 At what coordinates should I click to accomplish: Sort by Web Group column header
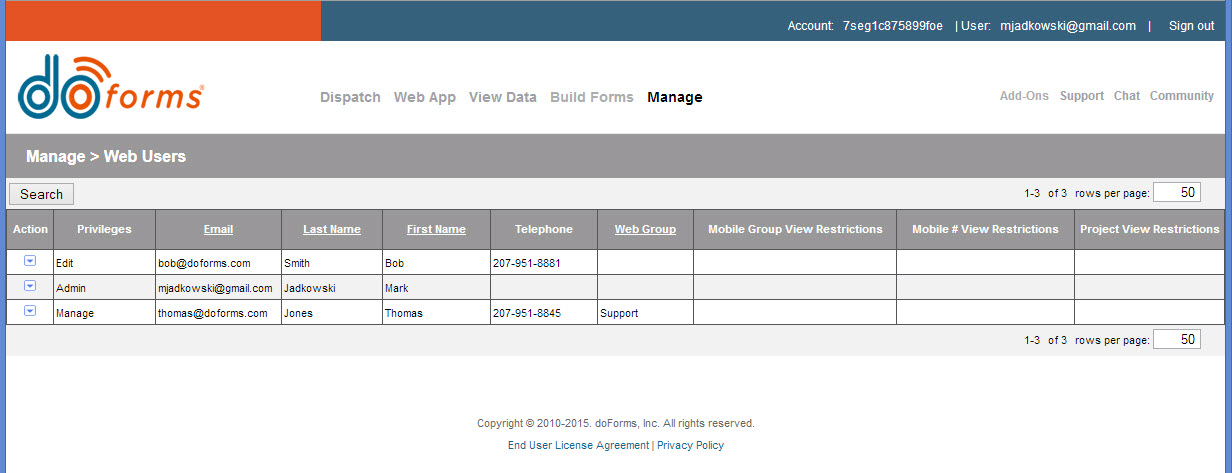click(x=645, y=229)
